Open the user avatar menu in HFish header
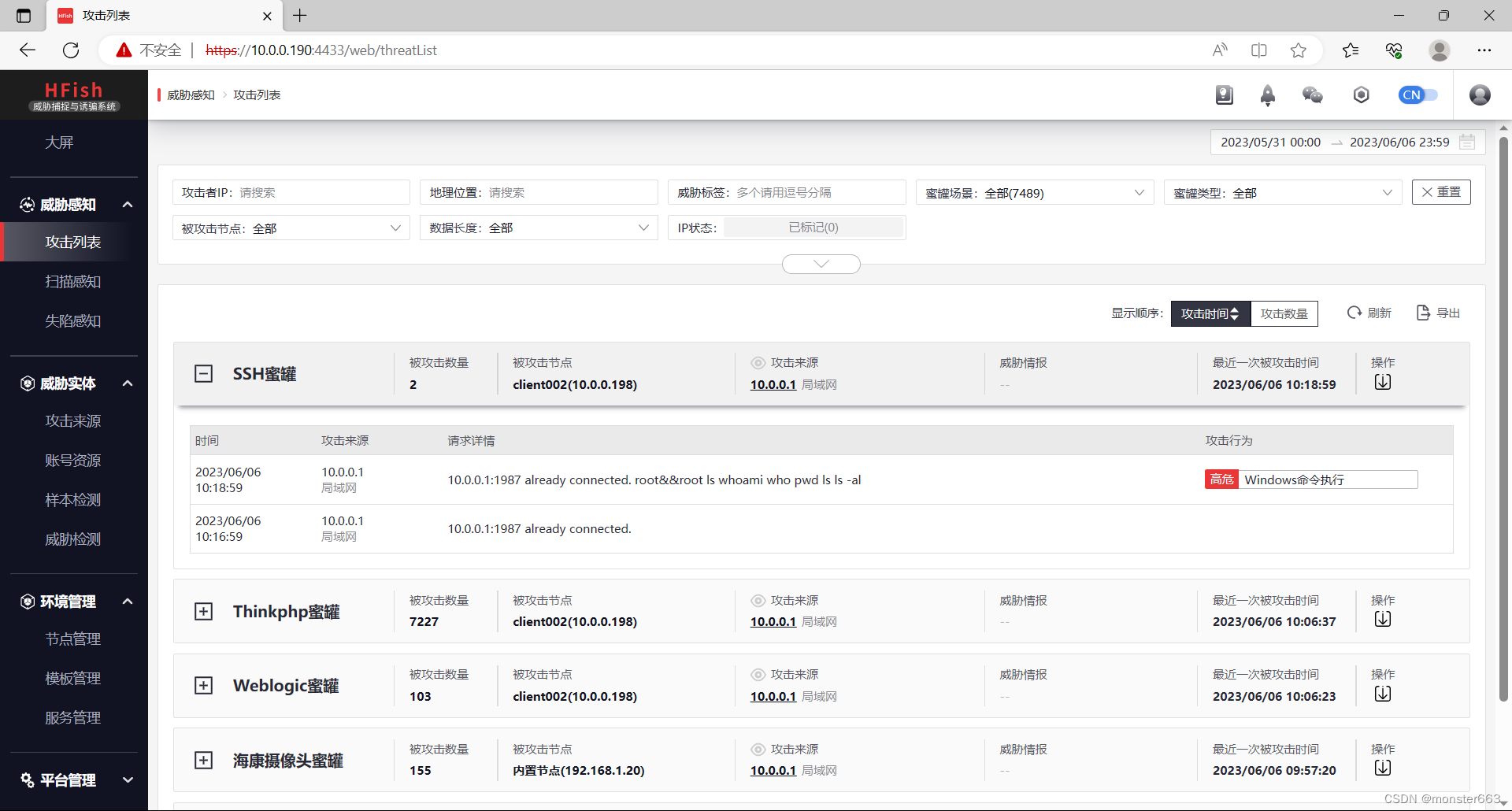Image resolution: width=1512 pixels, height=811 pixels. point(1480,95)
